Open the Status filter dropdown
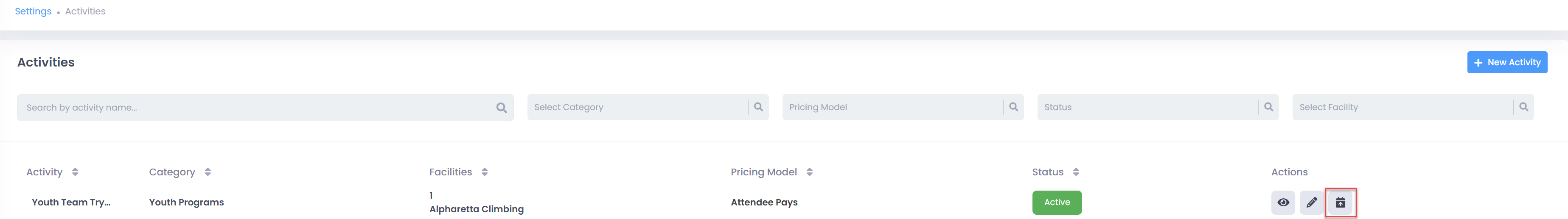The height and width of the screenshot is (219, 1568). tap(1147, 107)
